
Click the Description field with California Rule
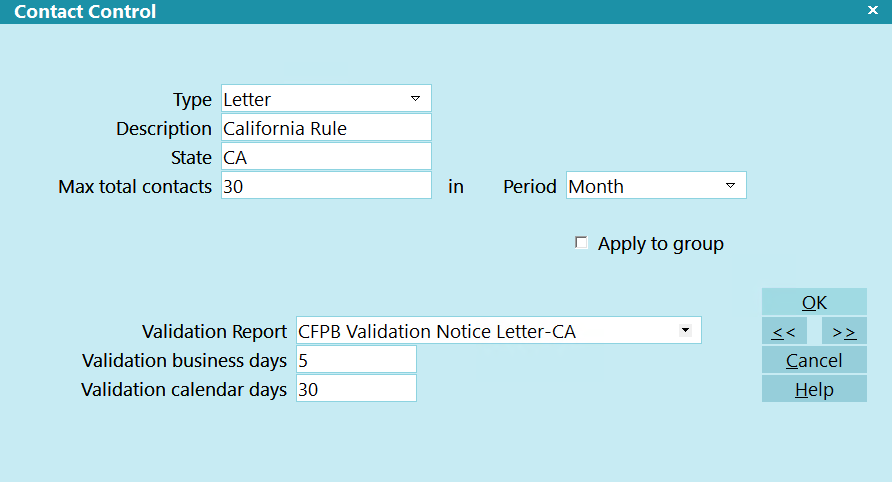coord(325,128)
